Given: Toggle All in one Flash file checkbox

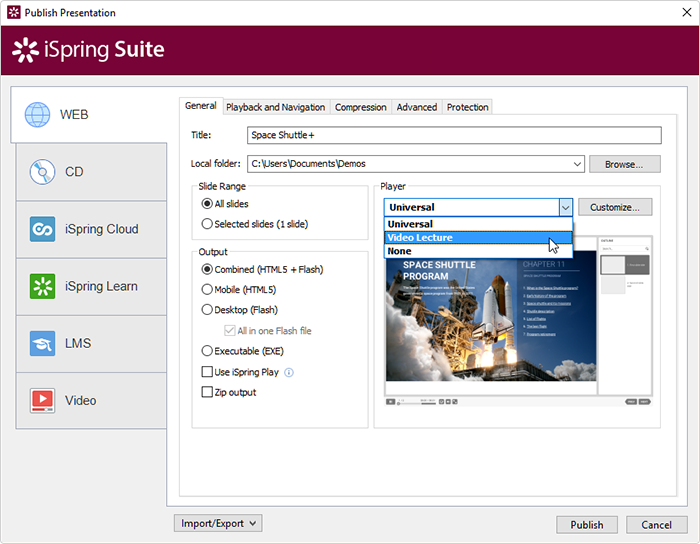Looking at the screenshot, I should [229, 331].
